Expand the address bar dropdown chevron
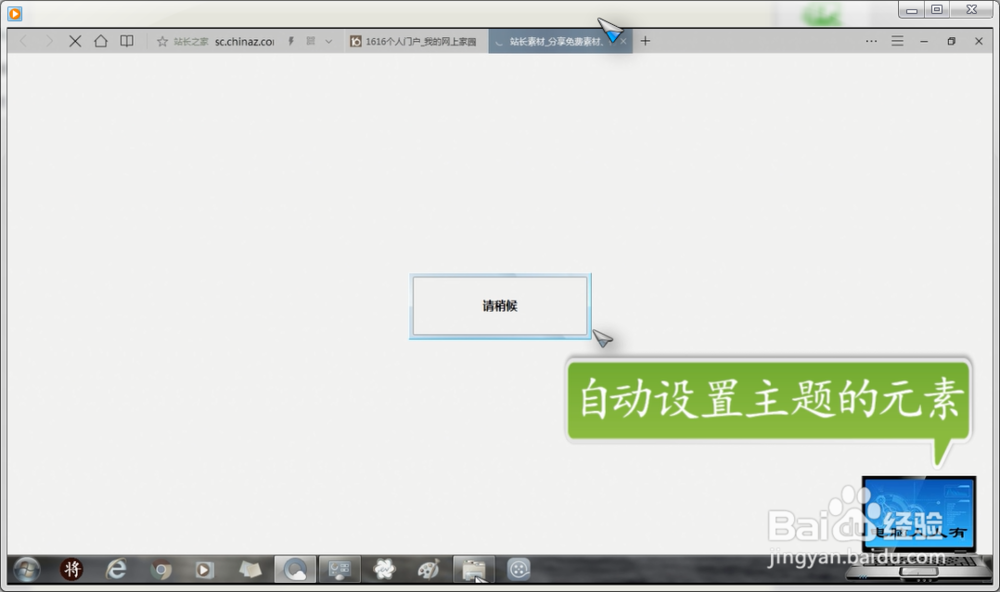The image size is (1000, 592). pyautogui.click(x=328, y=41)
